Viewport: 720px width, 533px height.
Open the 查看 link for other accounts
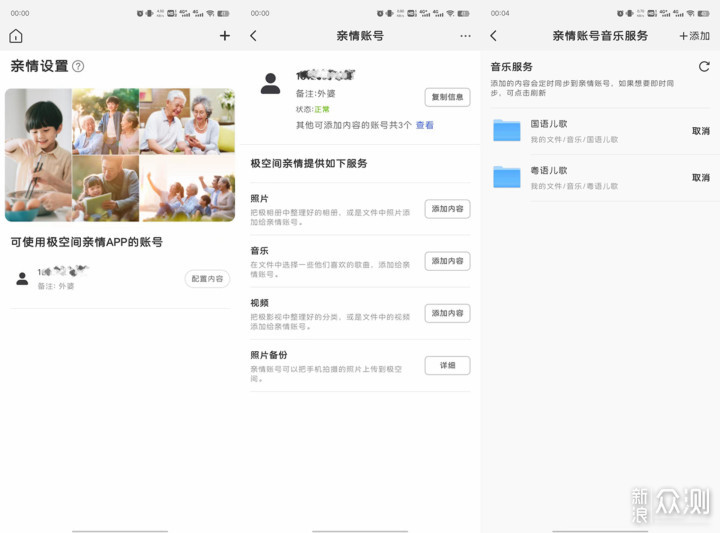click(x=425, y=125)
